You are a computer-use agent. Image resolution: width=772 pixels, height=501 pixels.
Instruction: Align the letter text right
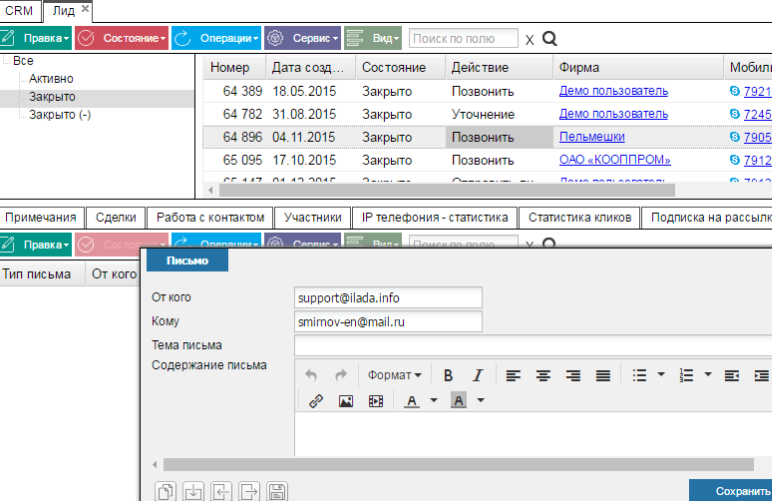[x=573, y=376]
